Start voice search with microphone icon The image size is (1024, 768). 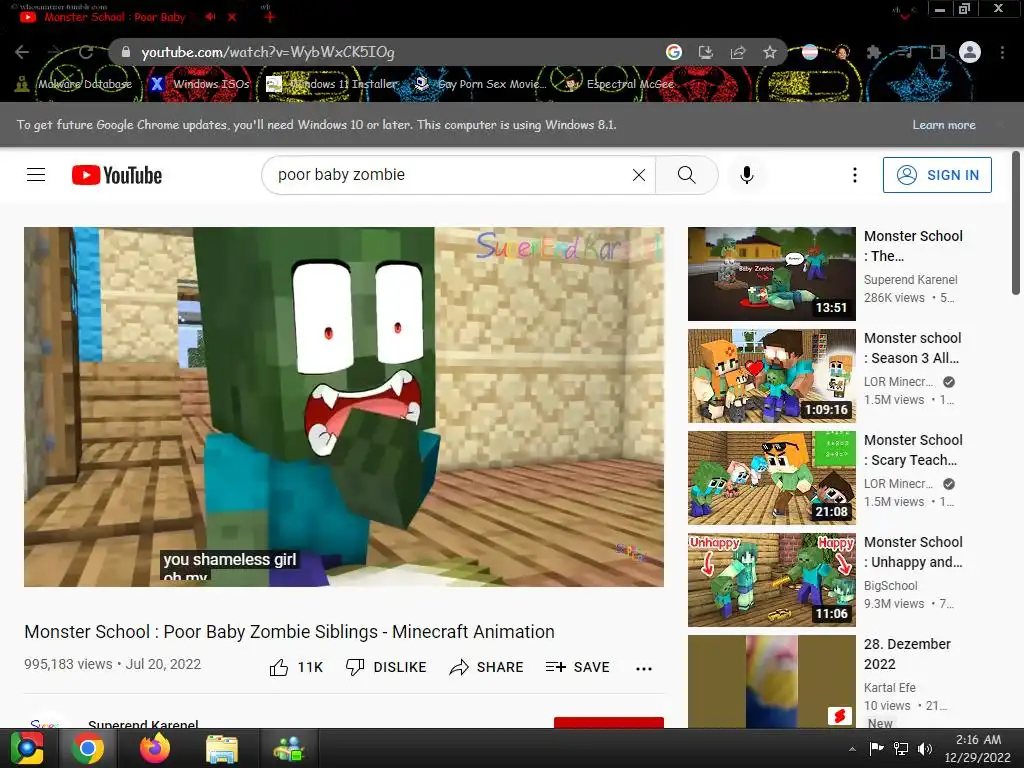746,175
